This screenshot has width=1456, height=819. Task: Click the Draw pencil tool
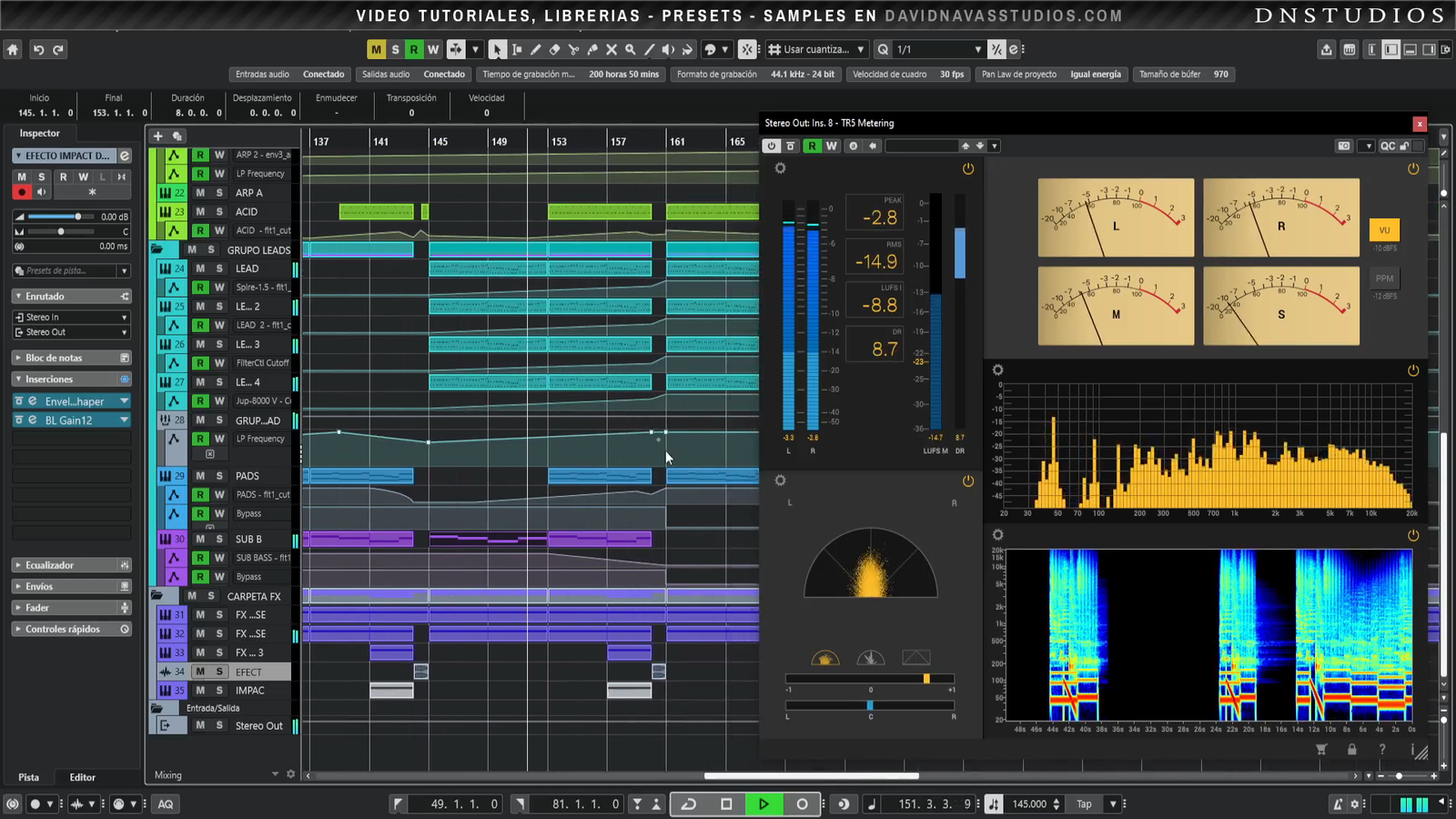(x=535, y=50)
